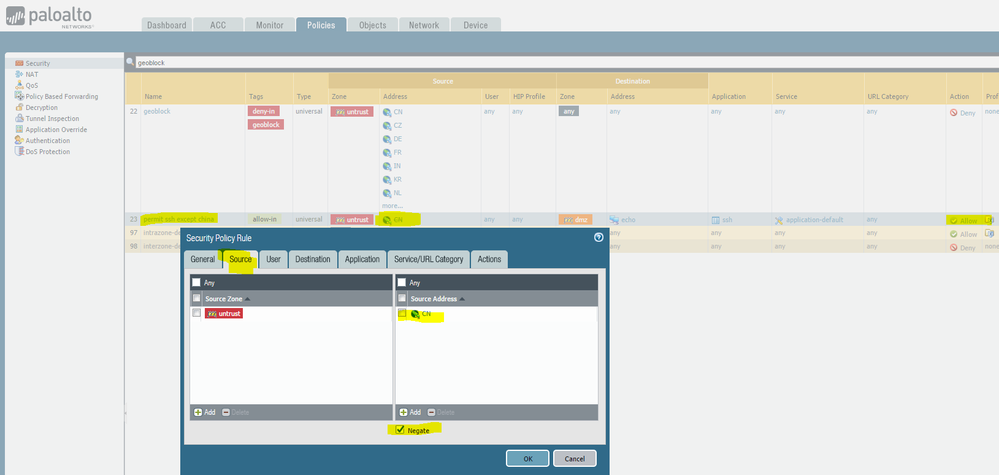Open Authentication policies in sidebar
999x475 pixels.
48,141
